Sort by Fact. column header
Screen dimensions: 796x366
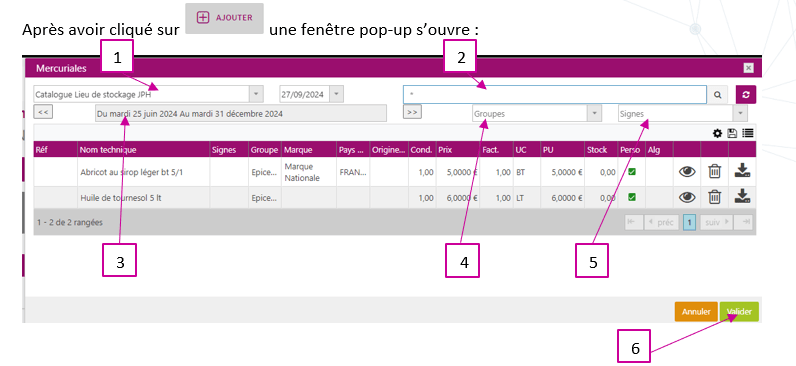click(496, 150)
